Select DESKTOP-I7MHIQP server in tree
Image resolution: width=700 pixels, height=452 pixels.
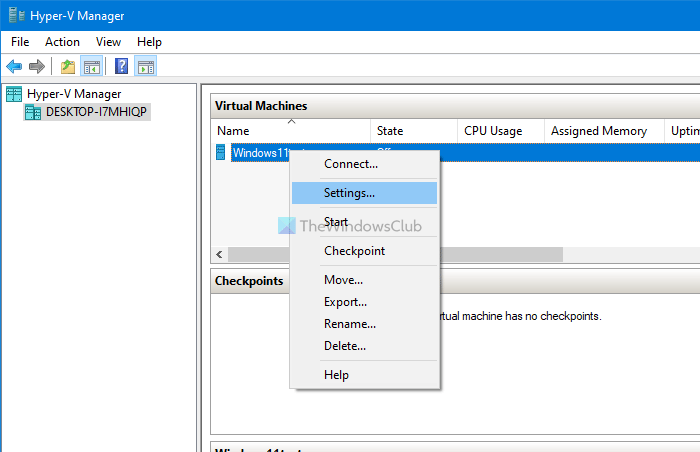(96, 112)
